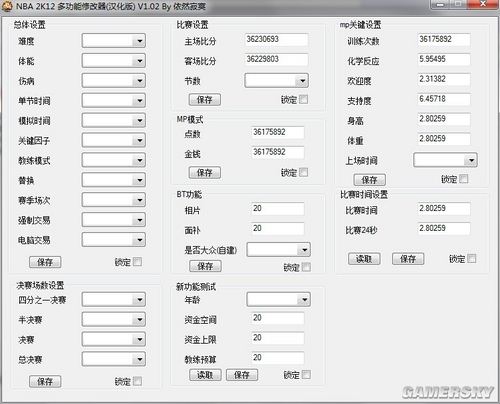Edit the 相片 field
500x404 pixels.
click(278, 209)
